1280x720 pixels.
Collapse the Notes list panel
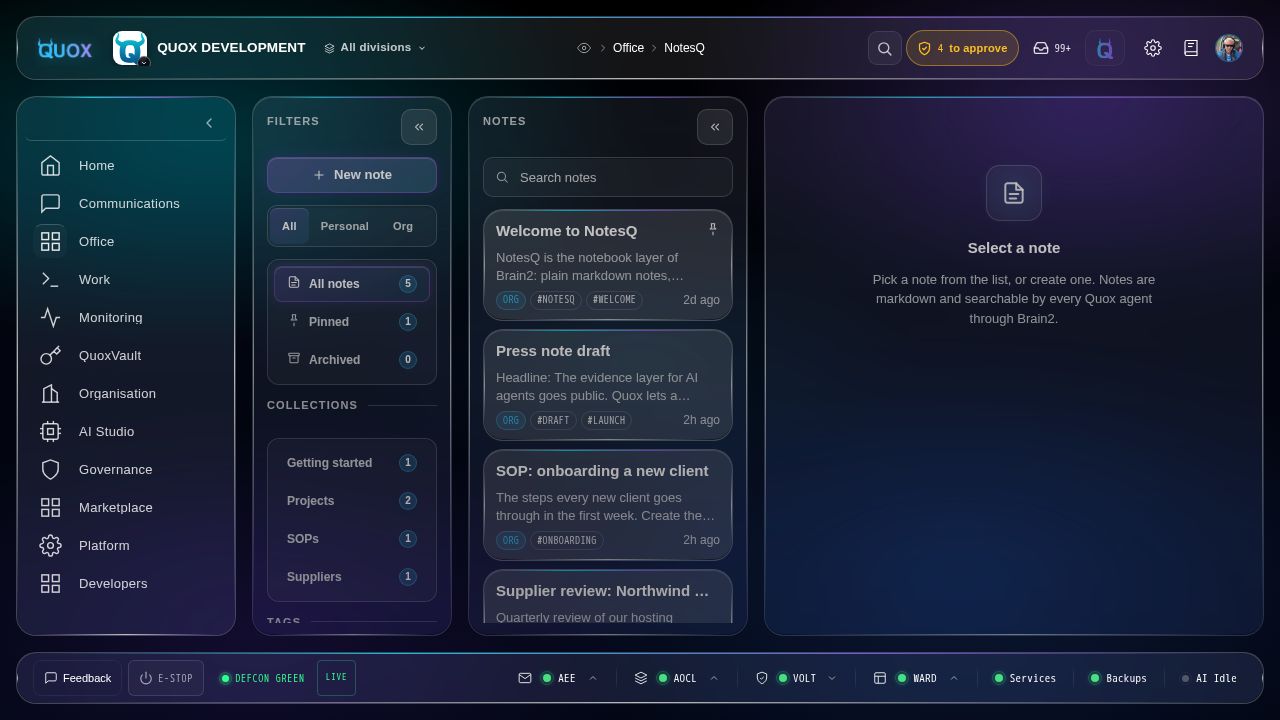[x=715, y=127]
